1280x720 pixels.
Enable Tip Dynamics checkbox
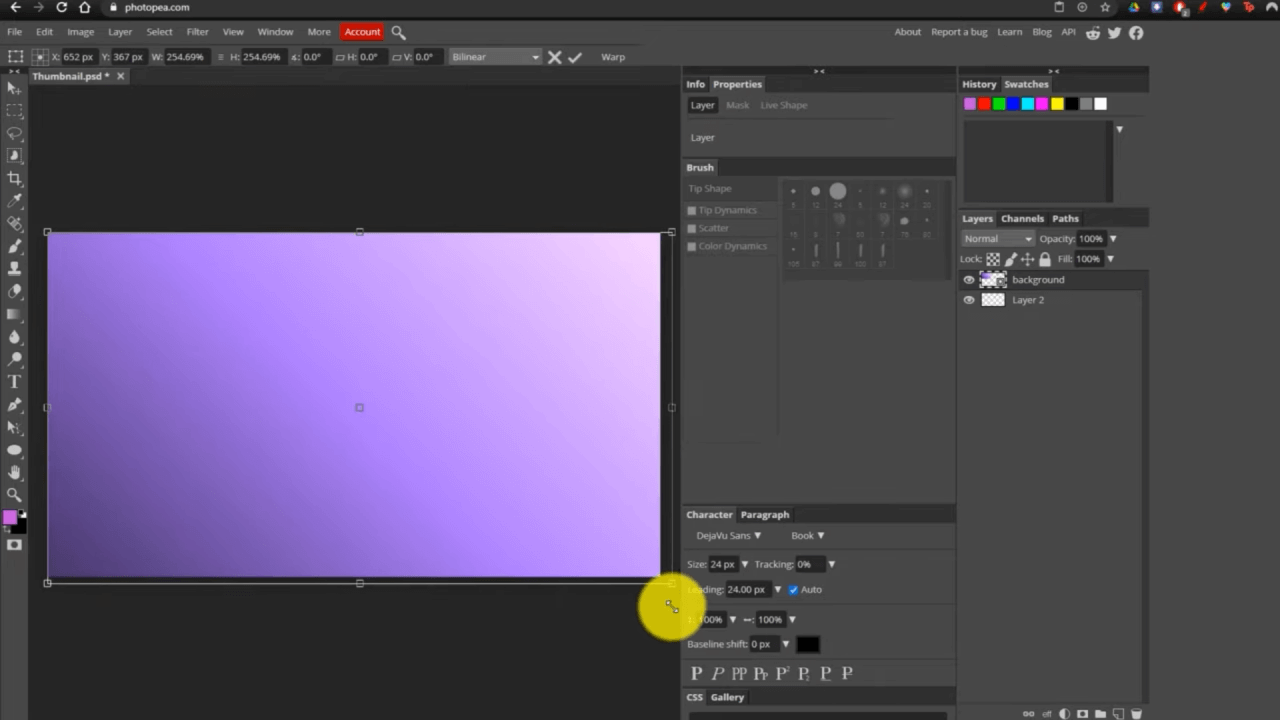pyautogui.click(x=692, y=210)
